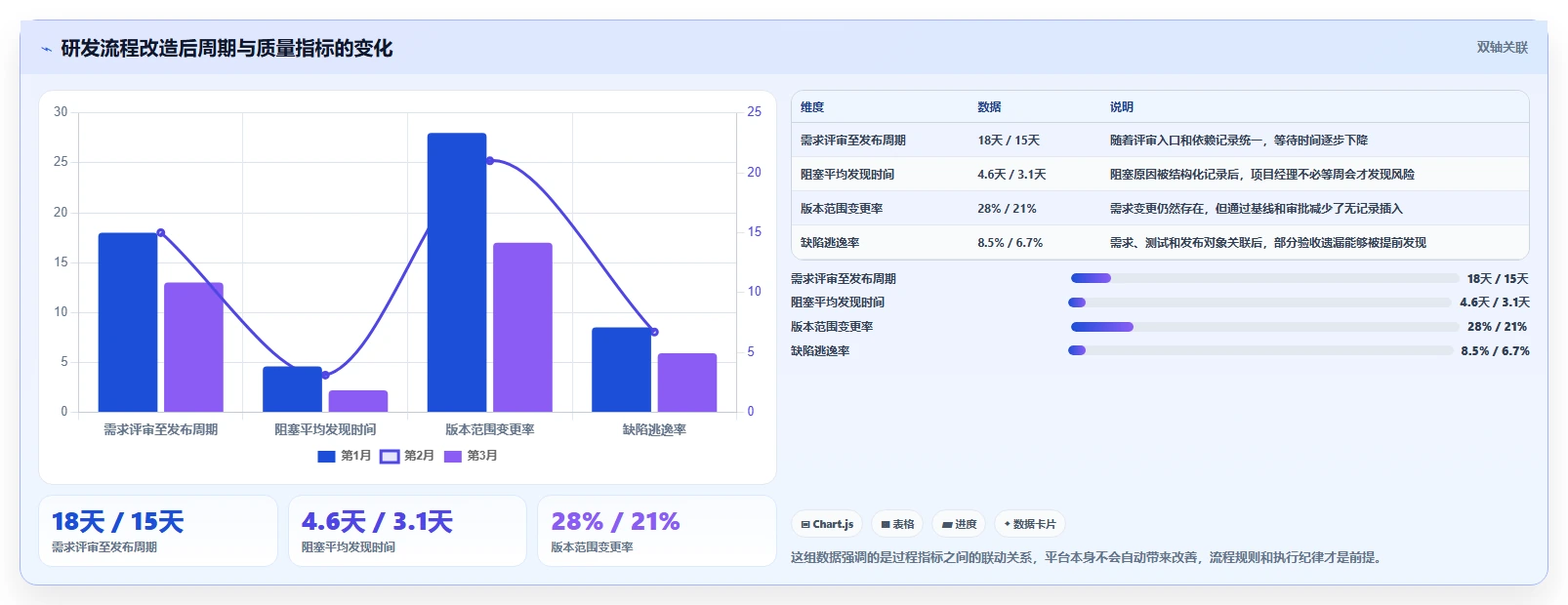Viewport: 1568px width, 605px height.
Task: Click the blue bar for 阻塞平均发现时间
Action: point(292,389)
